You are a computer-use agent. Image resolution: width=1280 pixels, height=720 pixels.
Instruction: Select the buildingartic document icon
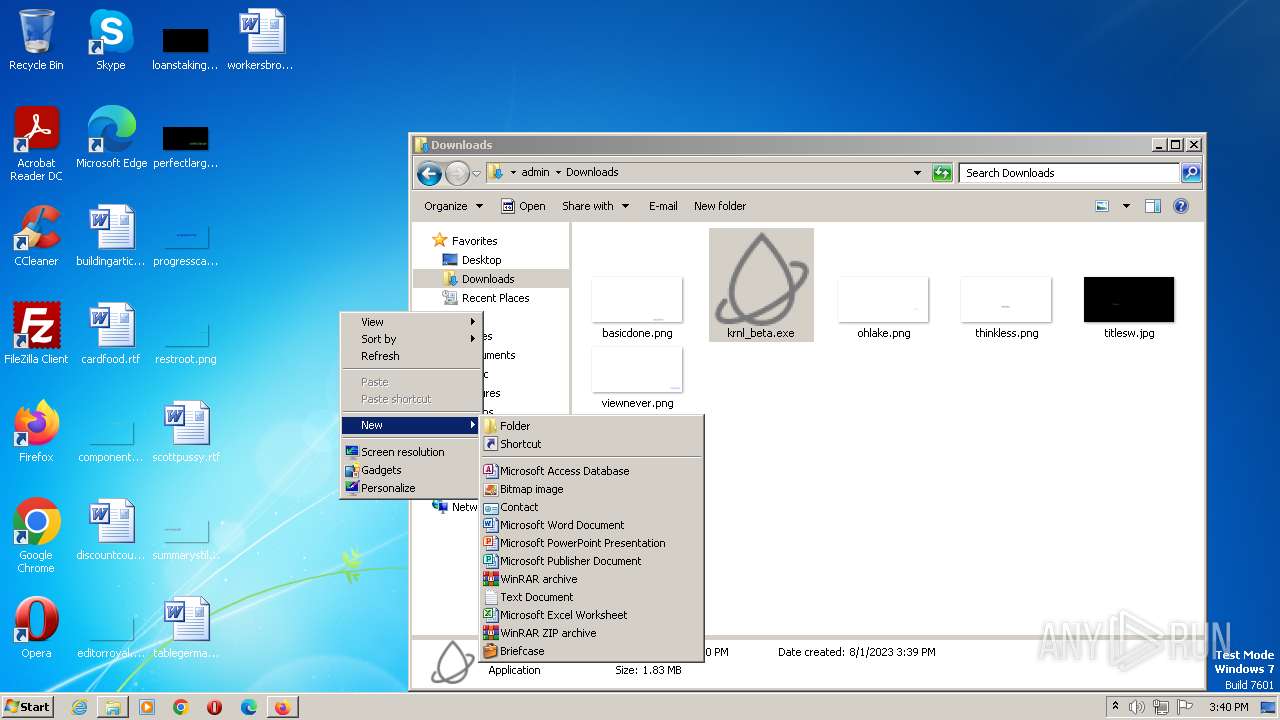point(111,235)
